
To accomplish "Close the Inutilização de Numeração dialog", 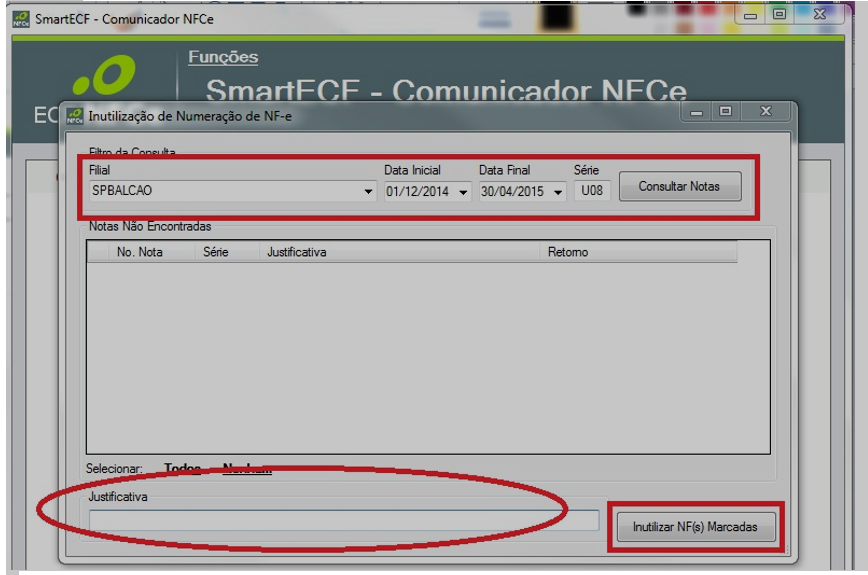I will (766, 111).
